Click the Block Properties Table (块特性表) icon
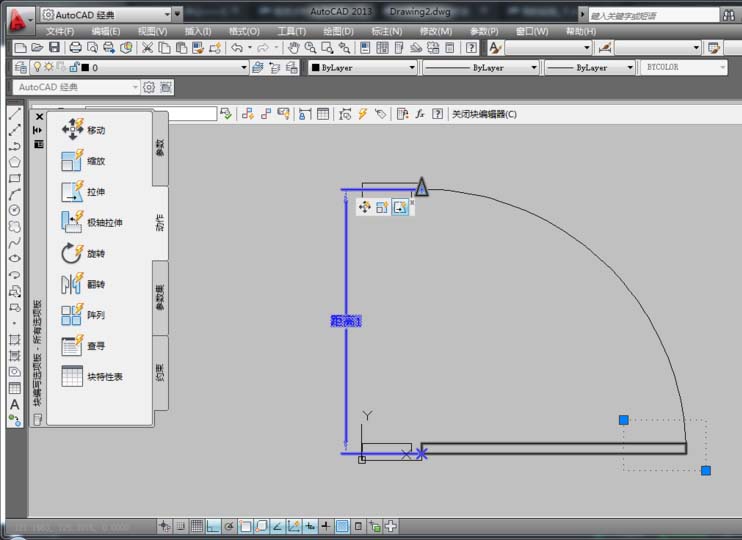Viewport: 742px width, 540px height. (73, 377)
